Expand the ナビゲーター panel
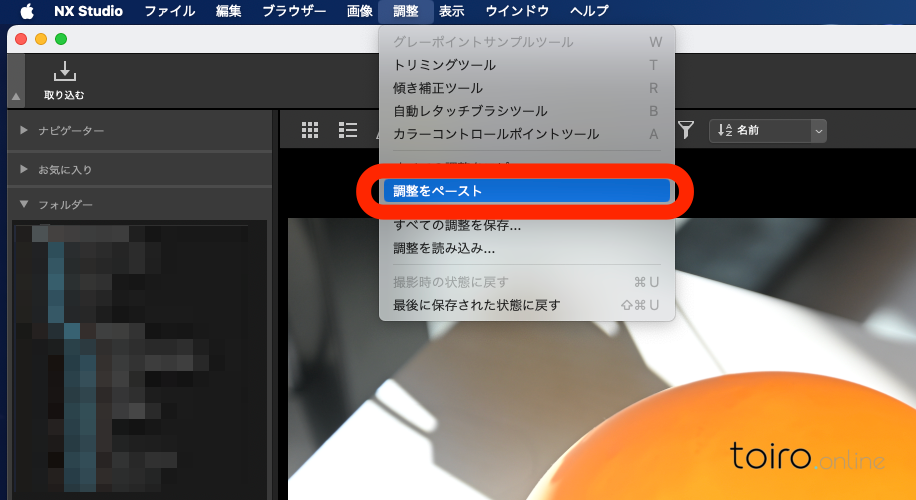The height and width of the screenshot is (500, 916). 24,131
